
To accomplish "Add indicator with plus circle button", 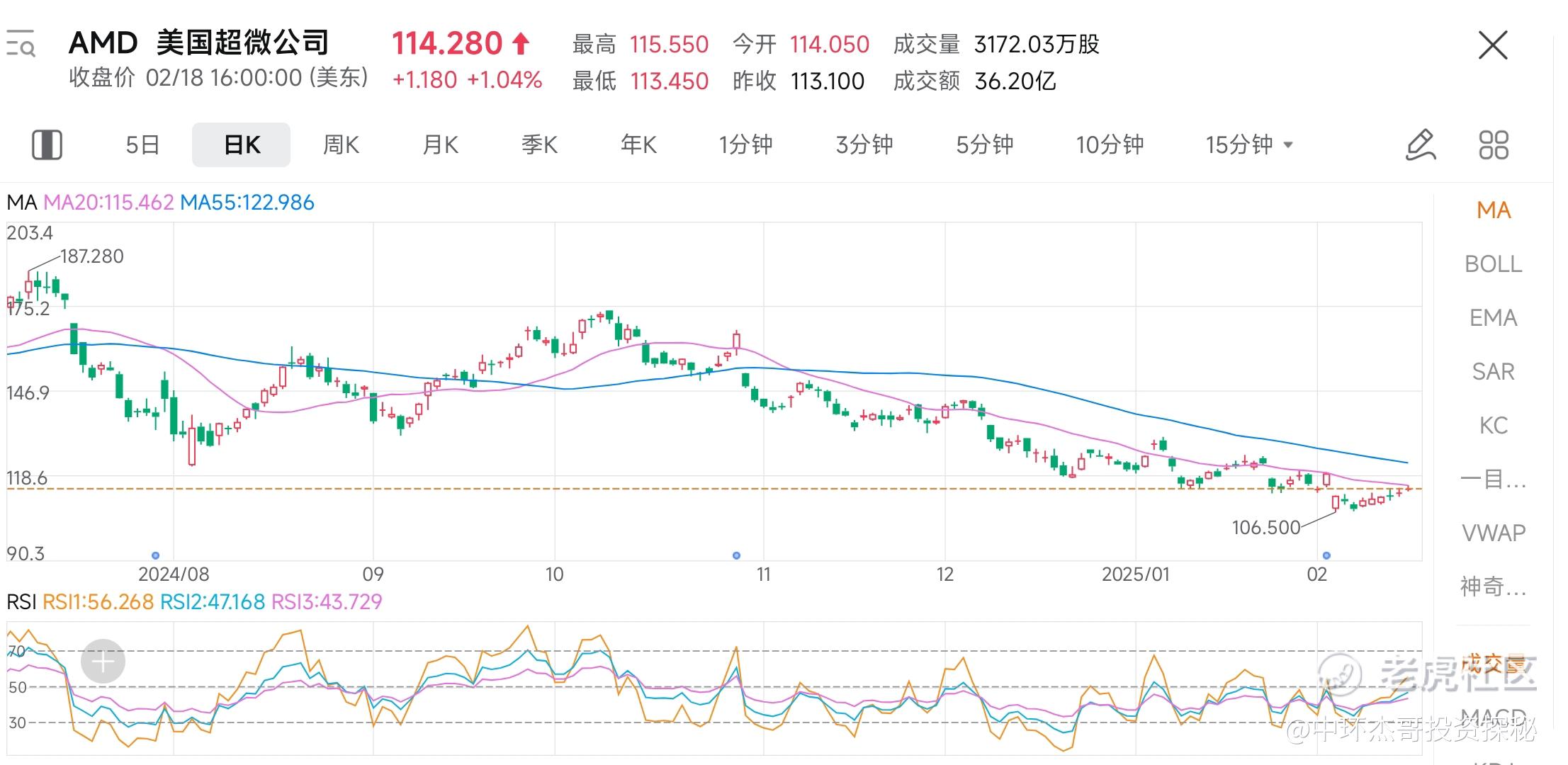I will point(103,662).
